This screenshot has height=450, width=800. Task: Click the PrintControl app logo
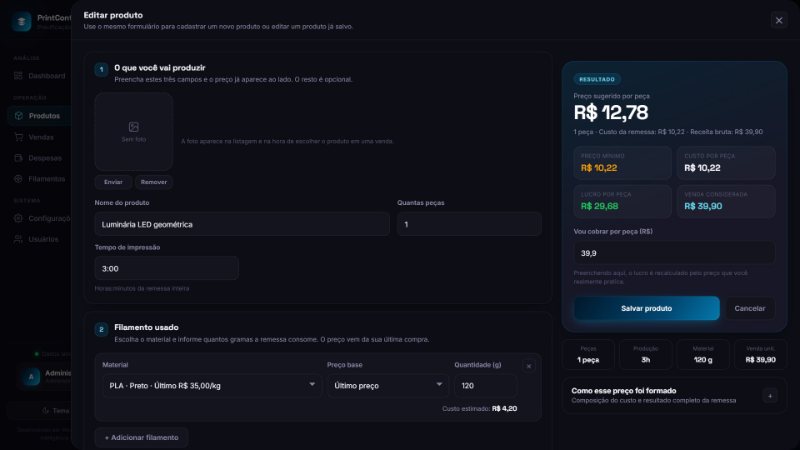tap(21, 21)
